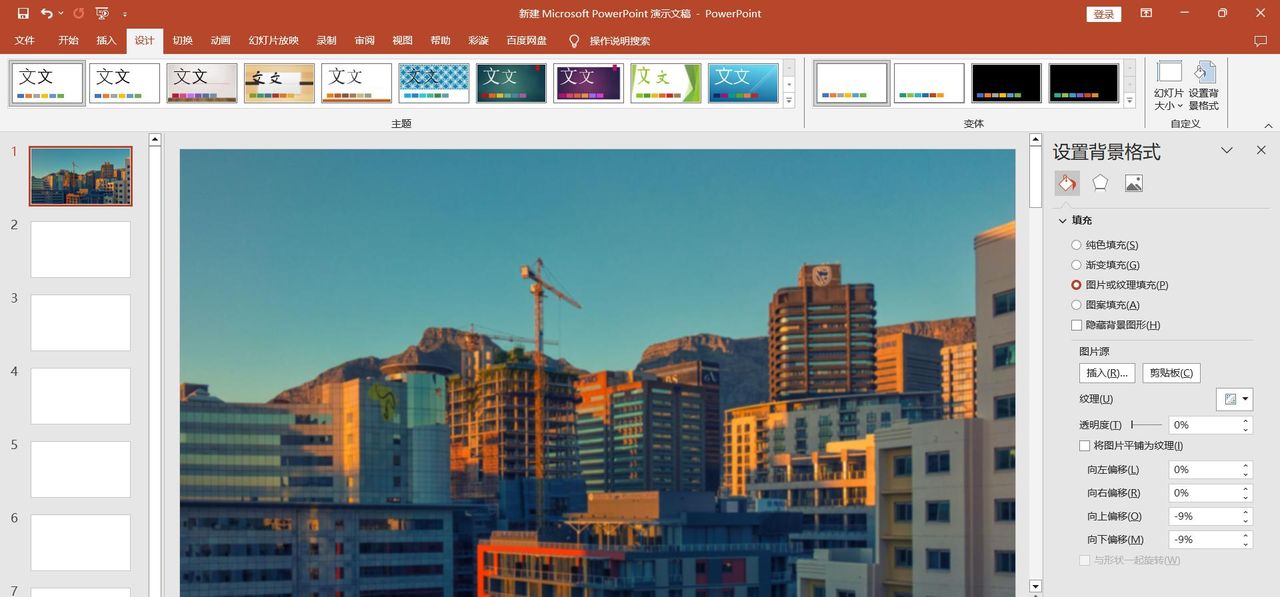The height and width of the screenshot is (597, 1280).
Task: Click the Insert (插入(R)...) picture button
Action: point(1106,373)
